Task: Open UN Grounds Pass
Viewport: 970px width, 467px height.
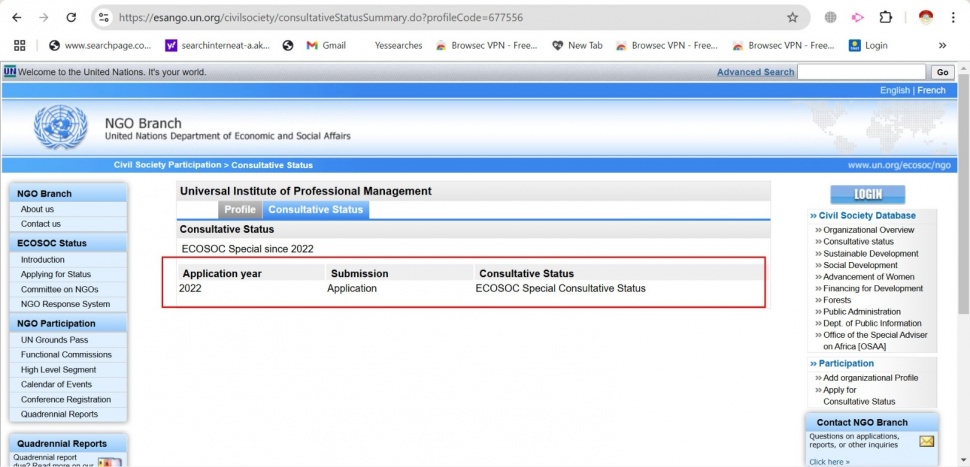Action: [54, 340]
